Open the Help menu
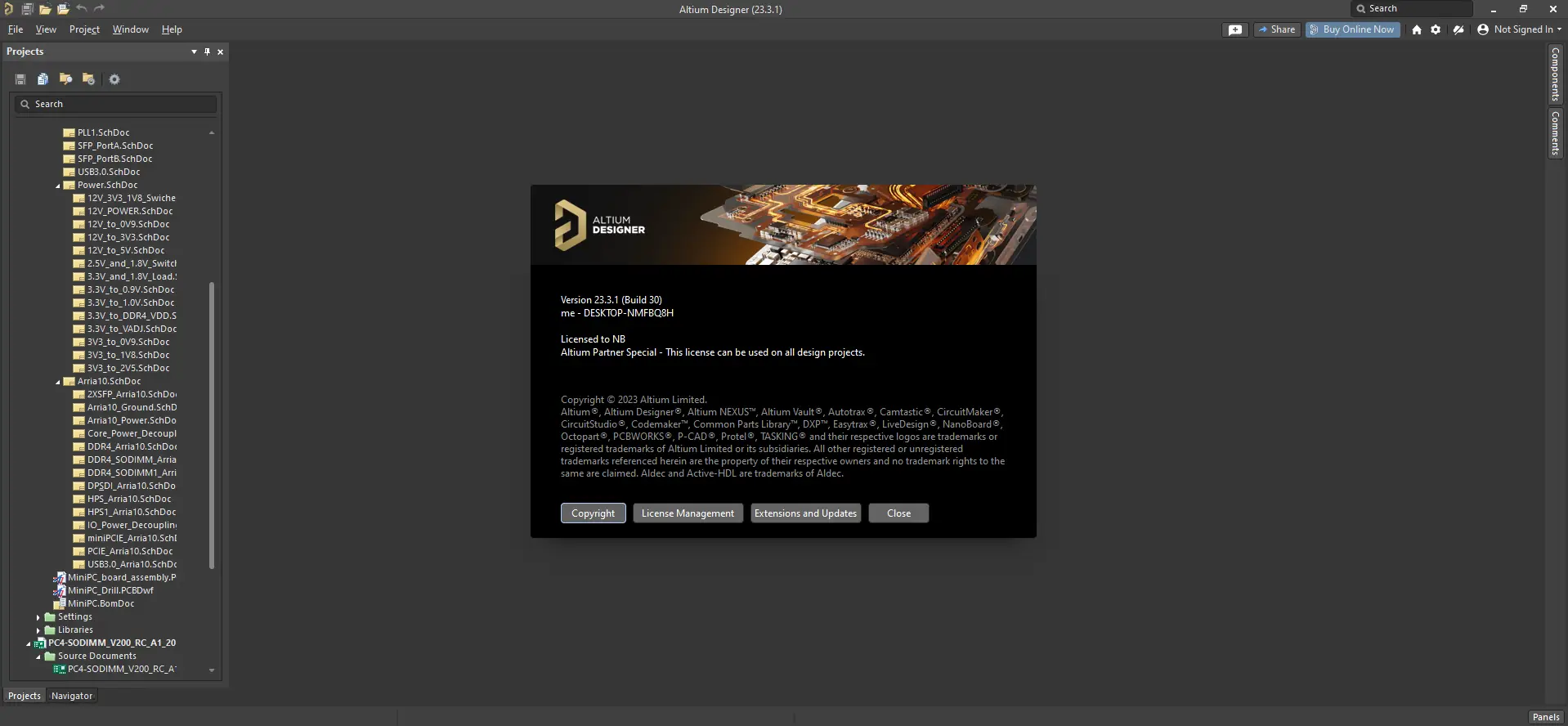 [172, 29]
